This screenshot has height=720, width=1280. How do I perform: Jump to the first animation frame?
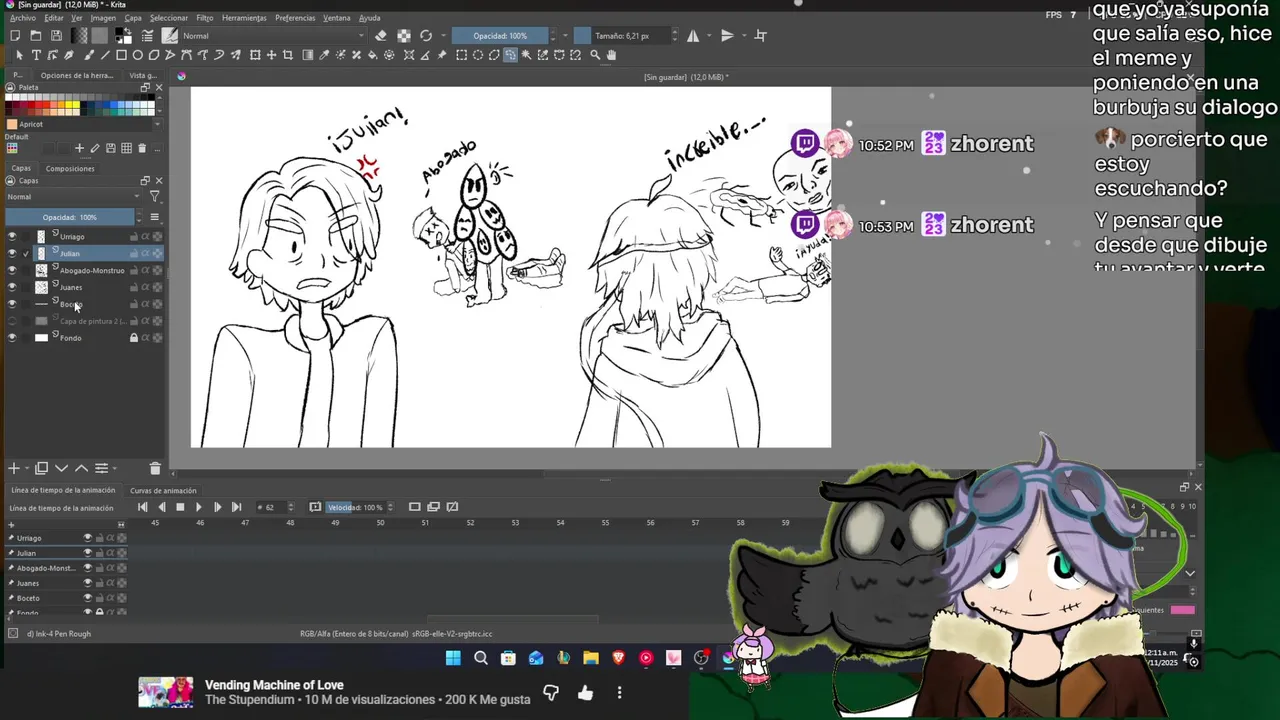point(143,507)
